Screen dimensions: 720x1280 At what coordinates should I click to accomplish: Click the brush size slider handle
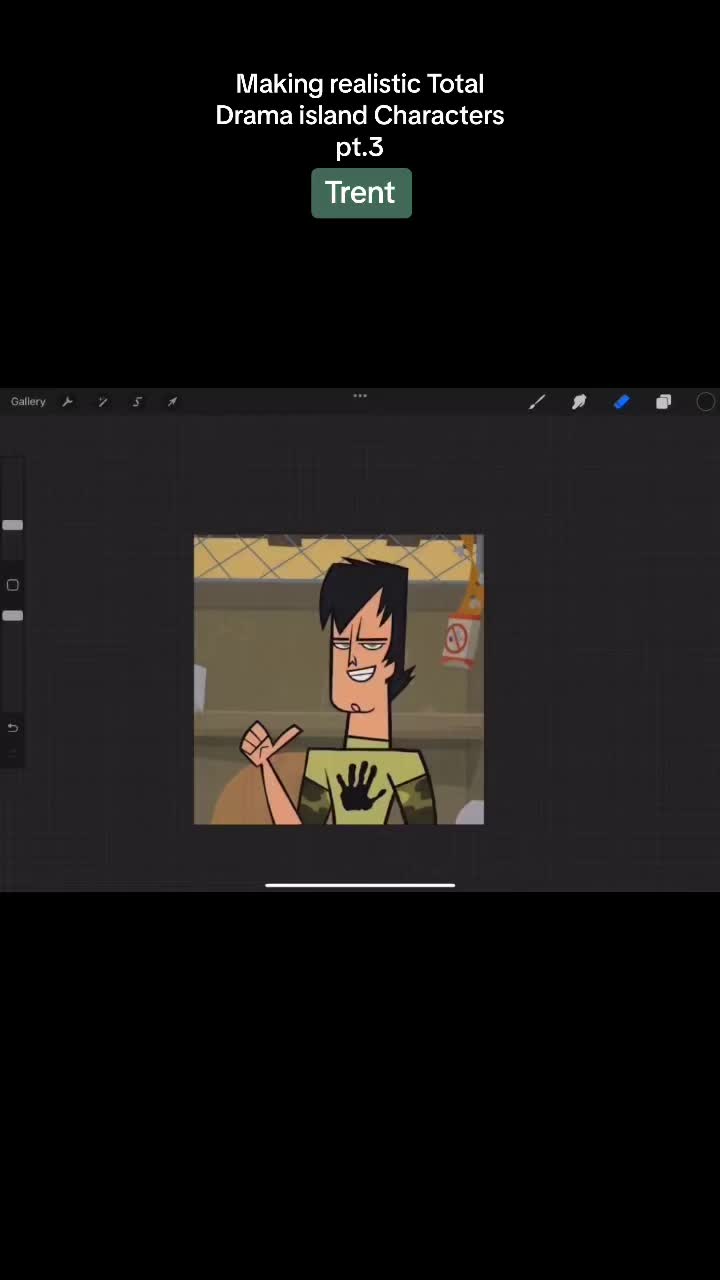[13, 525]
